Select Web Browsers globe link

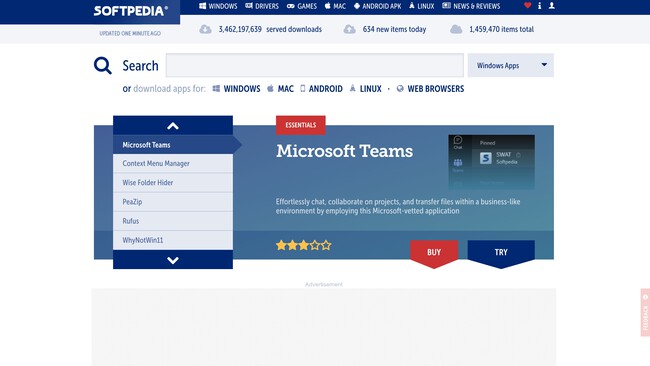430,89
